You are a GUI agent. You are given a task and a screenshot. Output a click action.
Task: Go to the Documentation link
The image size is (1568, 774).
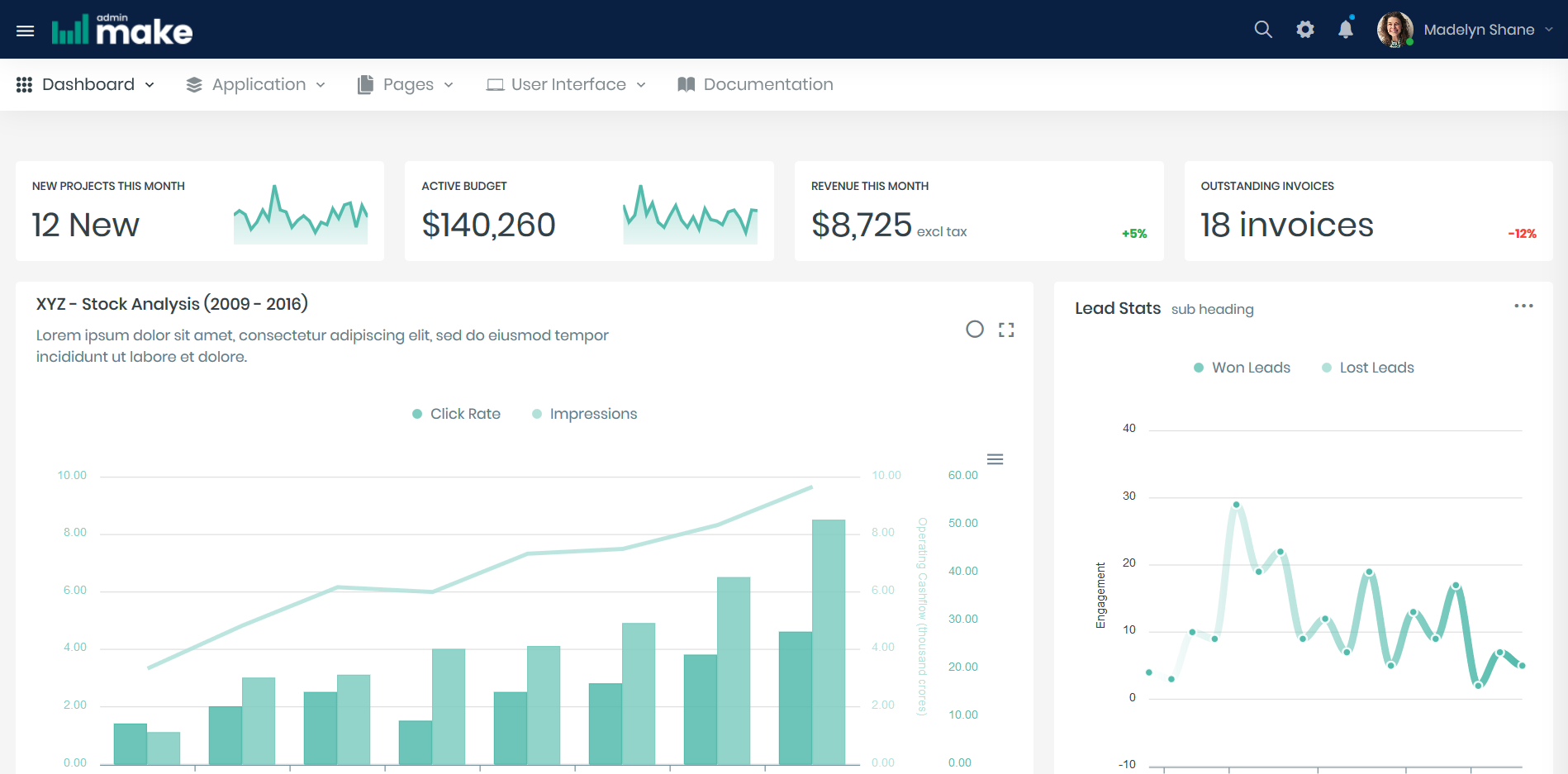[x=755, y=84]
